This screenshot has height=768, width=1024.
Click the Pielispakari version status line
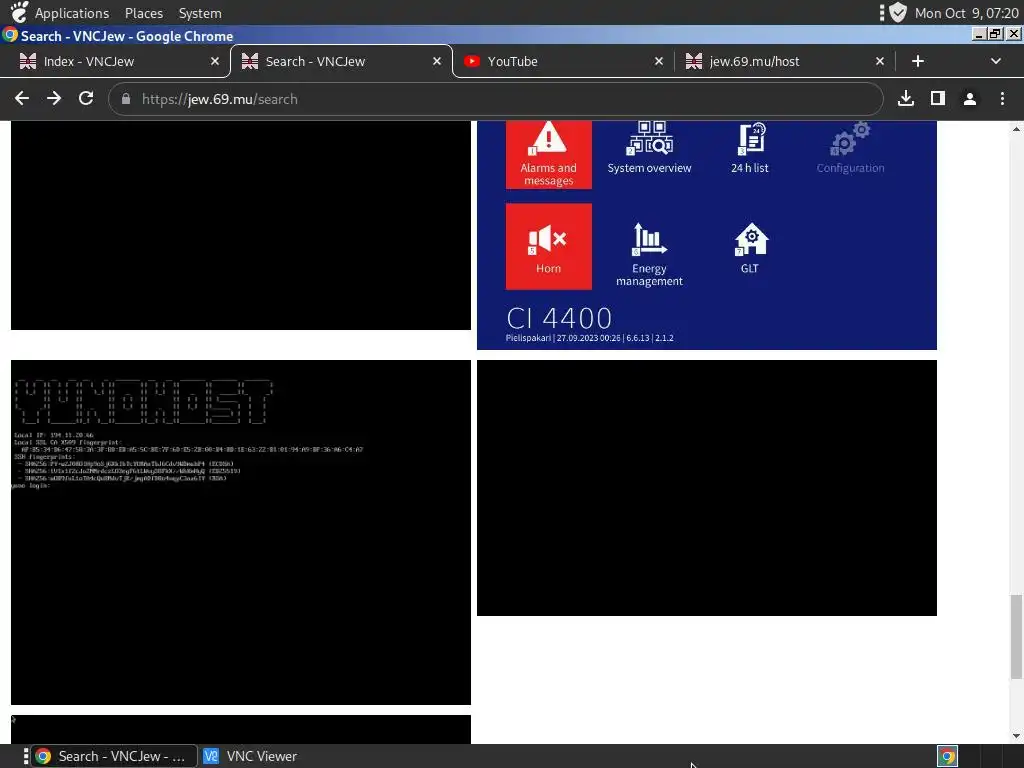click(589, 338)
